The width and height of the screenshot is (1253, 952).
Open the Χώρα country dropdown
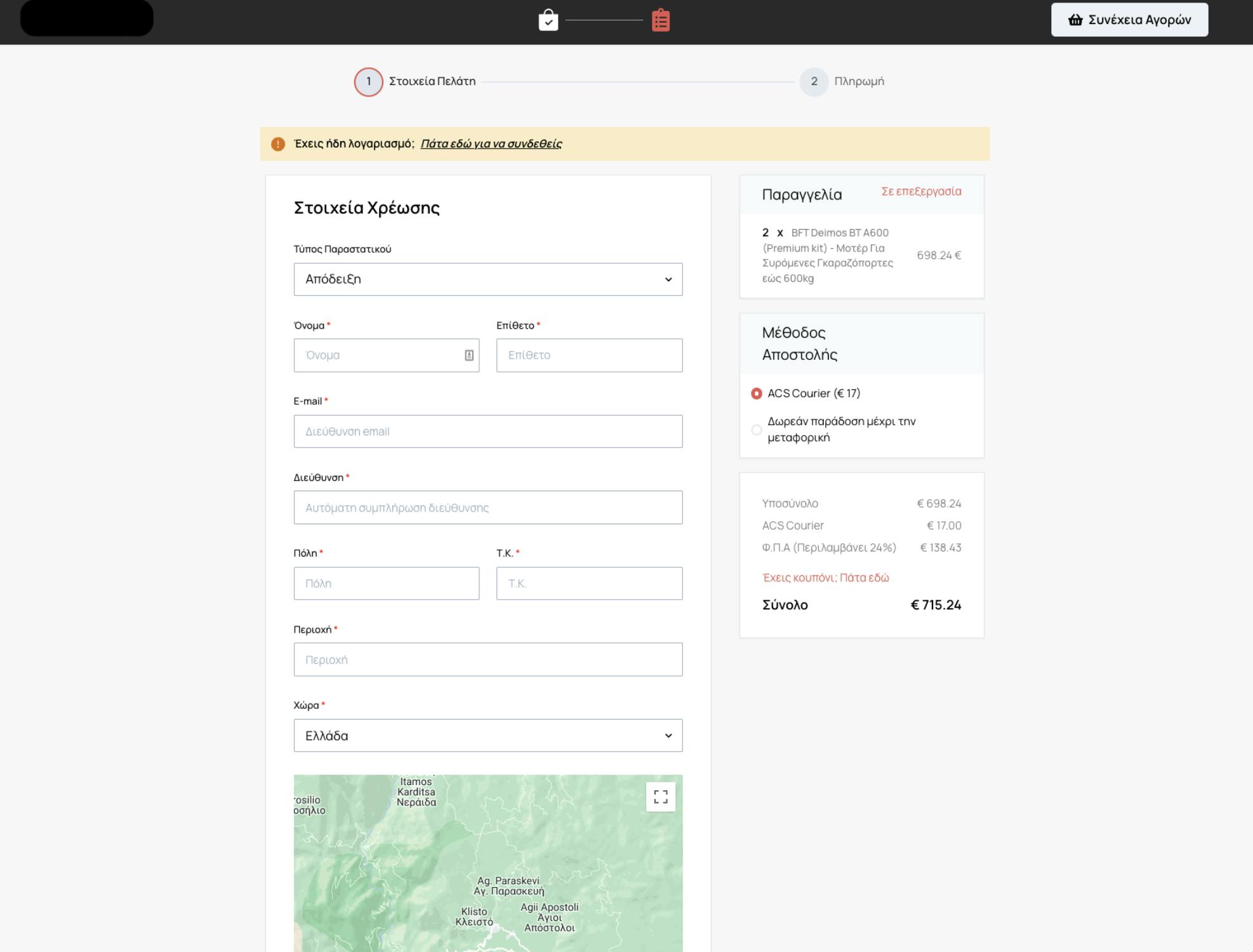click(487, 736)
